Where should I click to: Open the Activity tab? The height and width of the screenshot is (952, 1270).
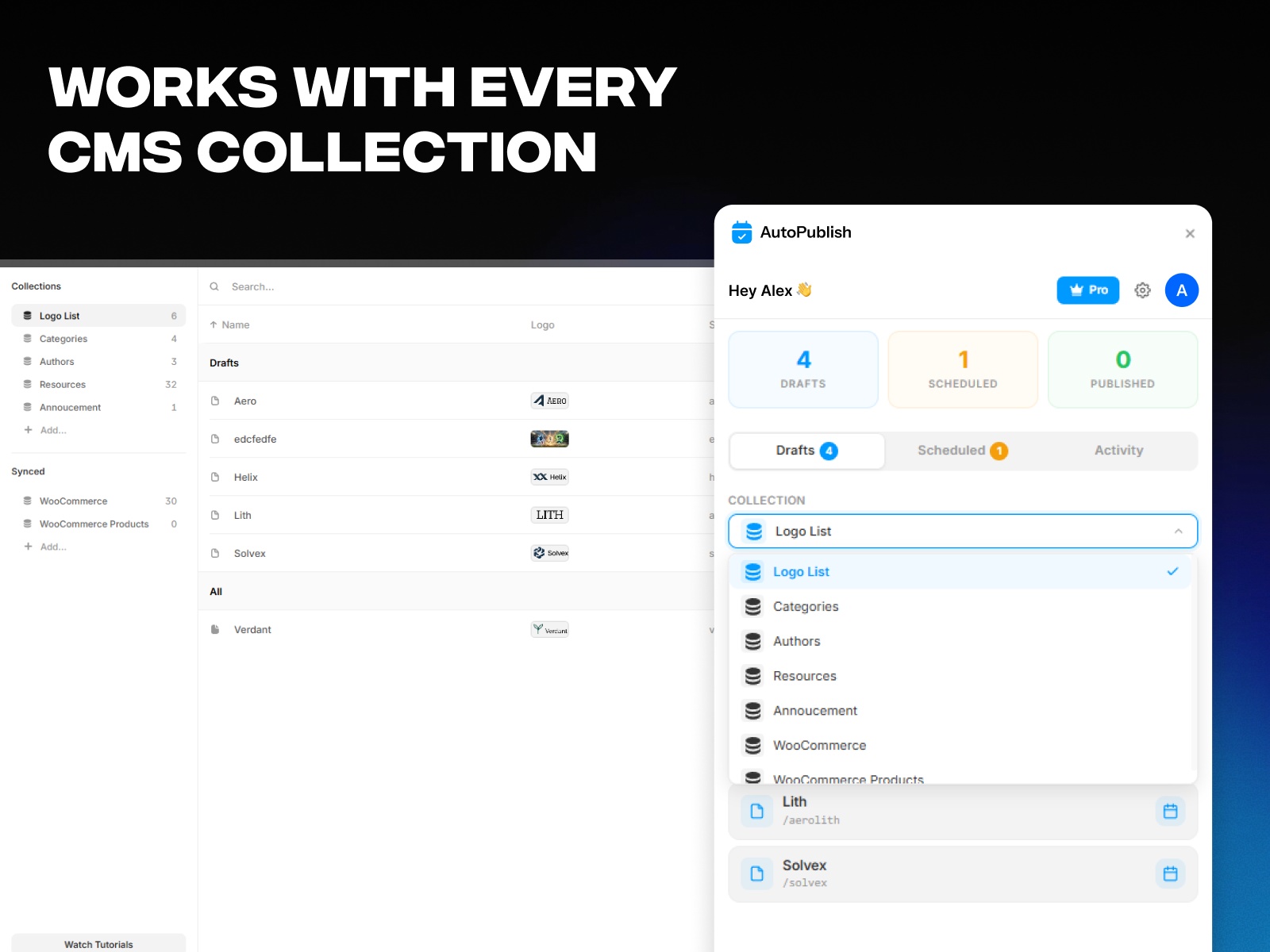1118,450
